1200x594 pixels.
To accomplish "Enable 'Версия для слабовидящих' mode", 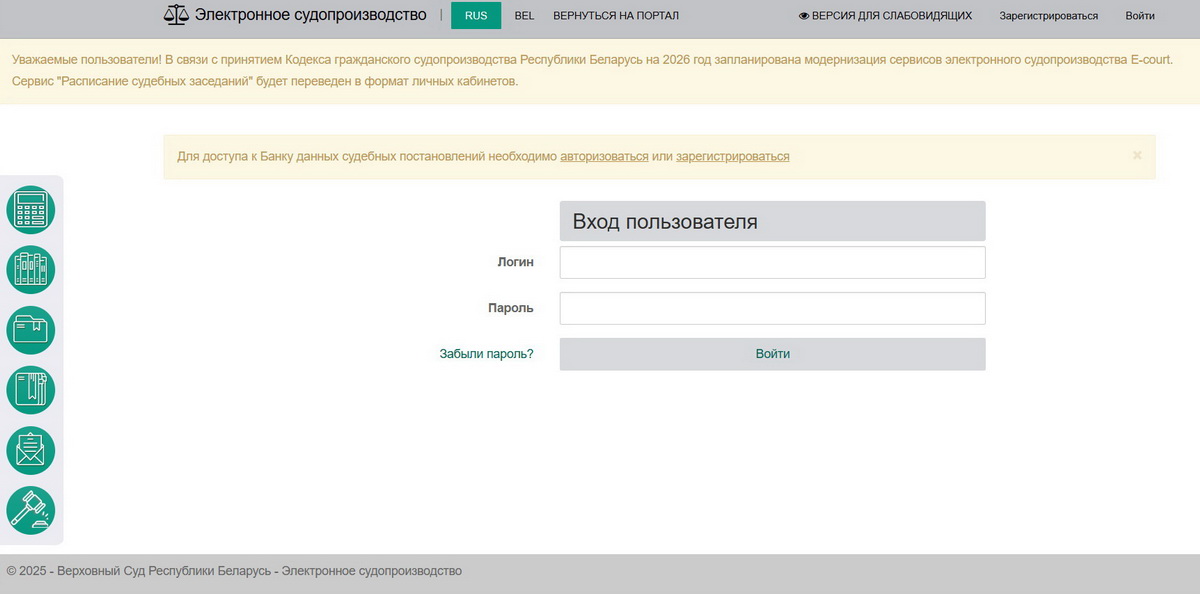I will click(885, 16).
